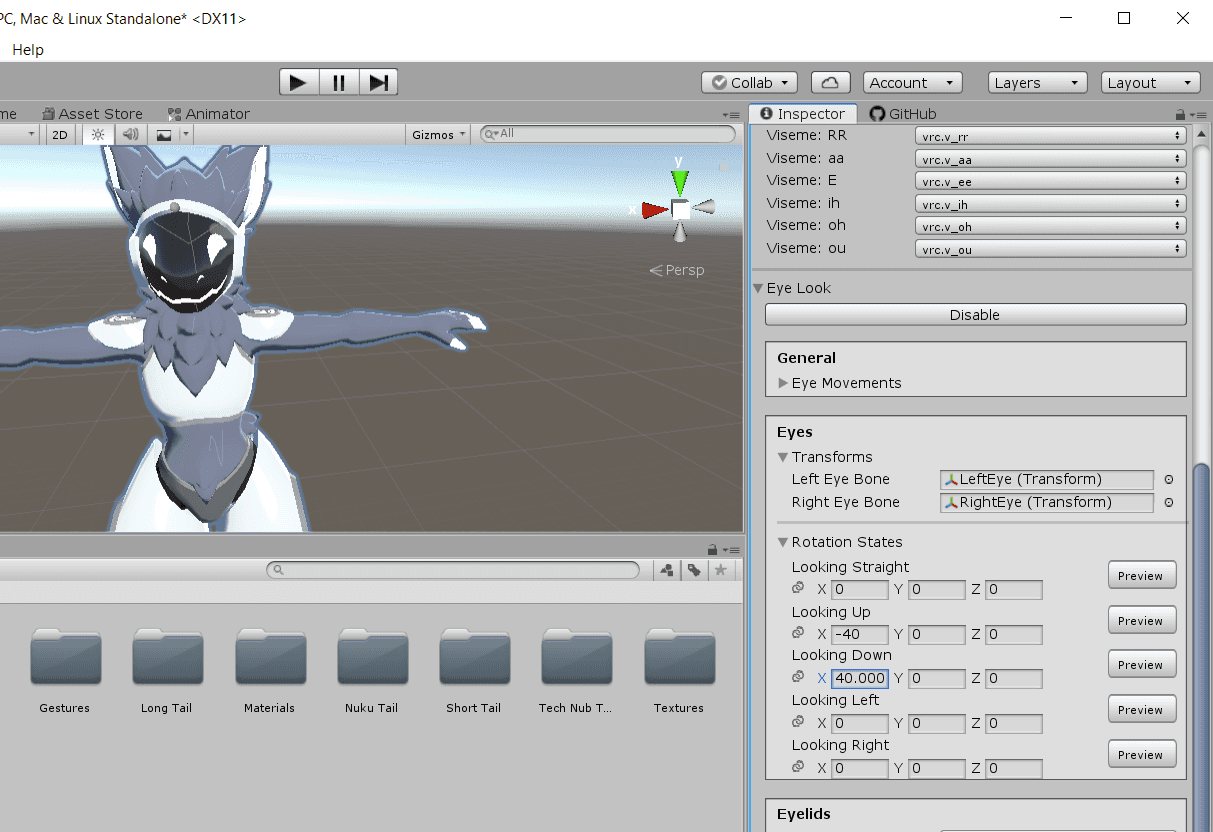1213x832 pixels.
Task: Collapse the Transforms foldout
Action: pos(783,457)
